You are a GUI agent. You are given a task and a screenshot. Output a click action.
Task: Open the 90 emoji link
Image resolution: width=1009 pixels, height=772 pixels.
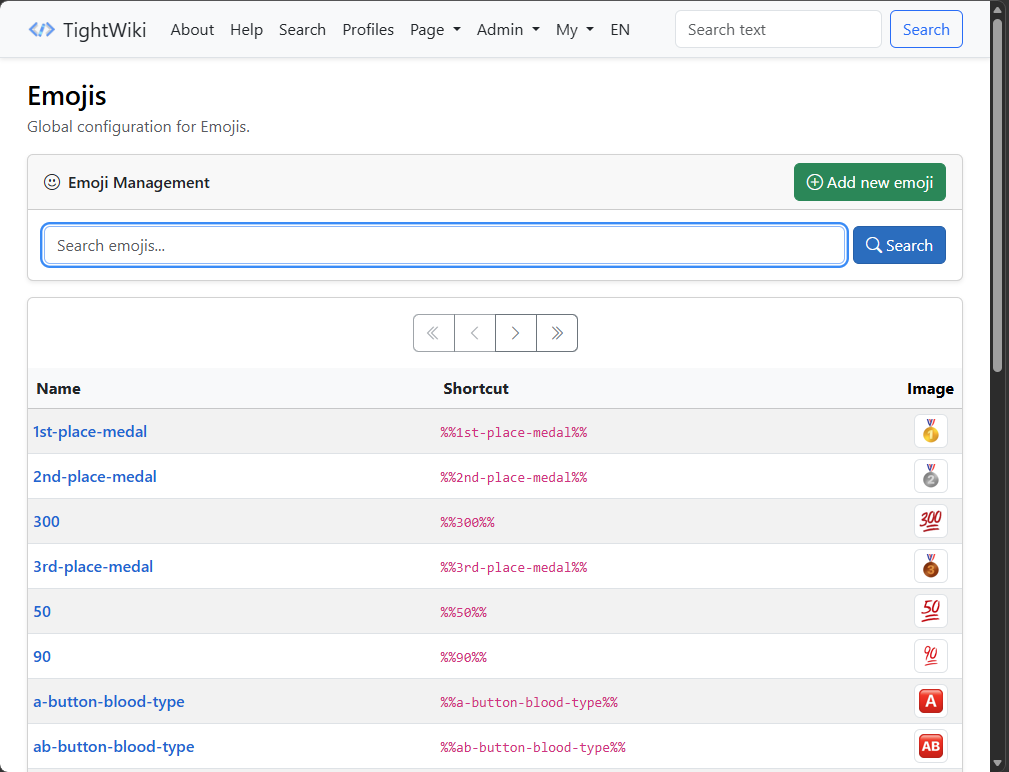click(42, 657)
